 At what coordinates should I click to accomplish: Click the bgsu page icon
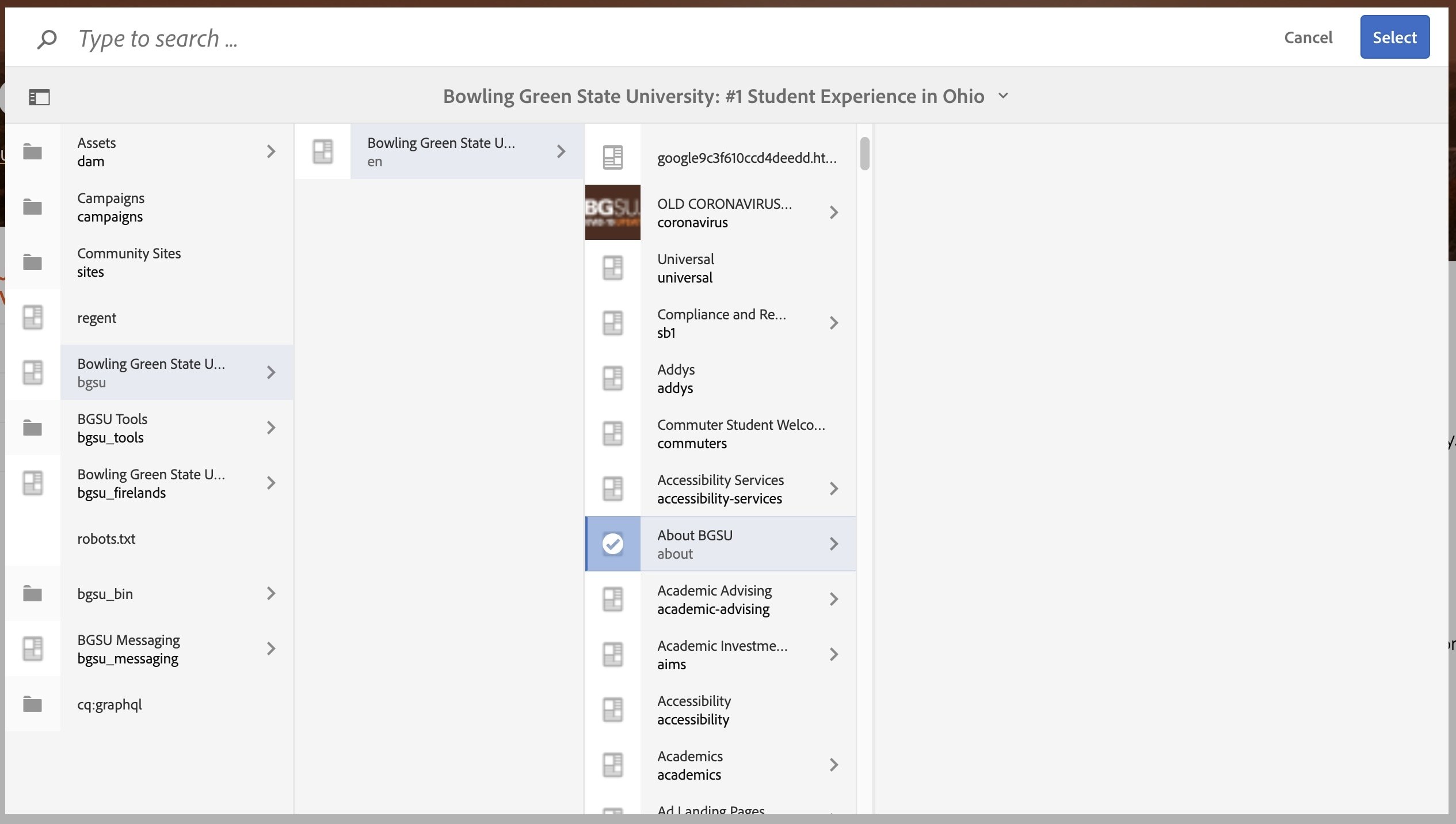pyautogui.click(x=33, y=372)
